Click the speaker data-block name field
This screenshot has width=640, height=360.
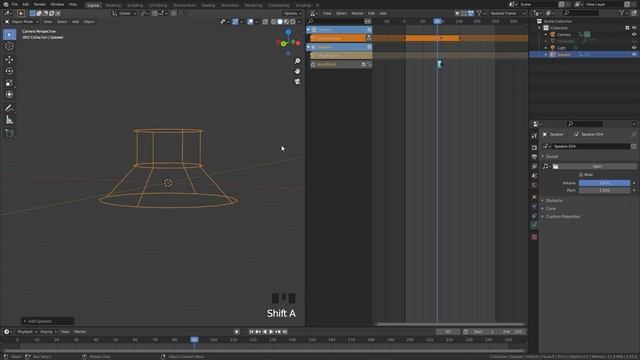click(591, 146)
